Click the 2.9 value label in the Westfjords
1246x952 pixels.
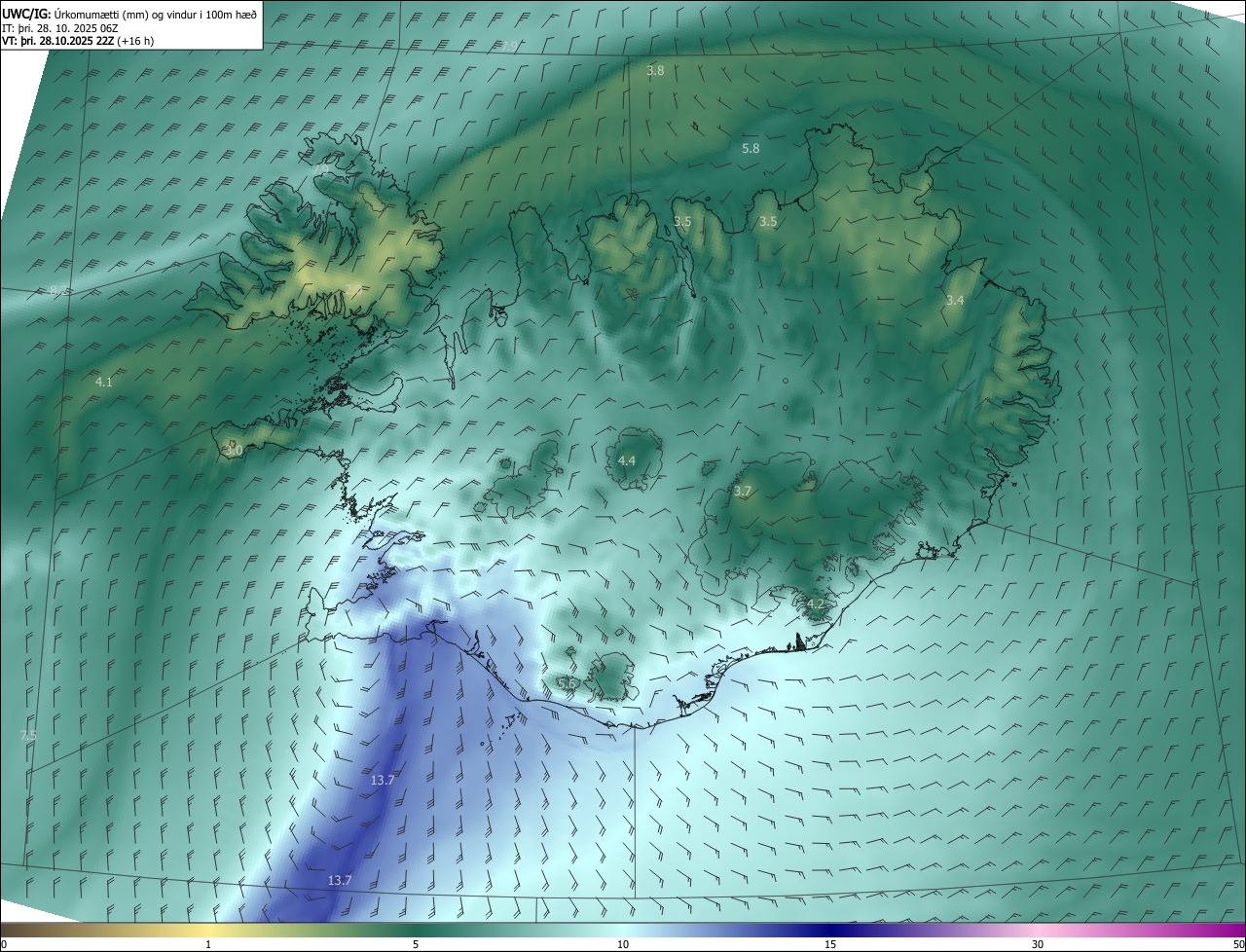pyautogui.click(x=352, y=289)
